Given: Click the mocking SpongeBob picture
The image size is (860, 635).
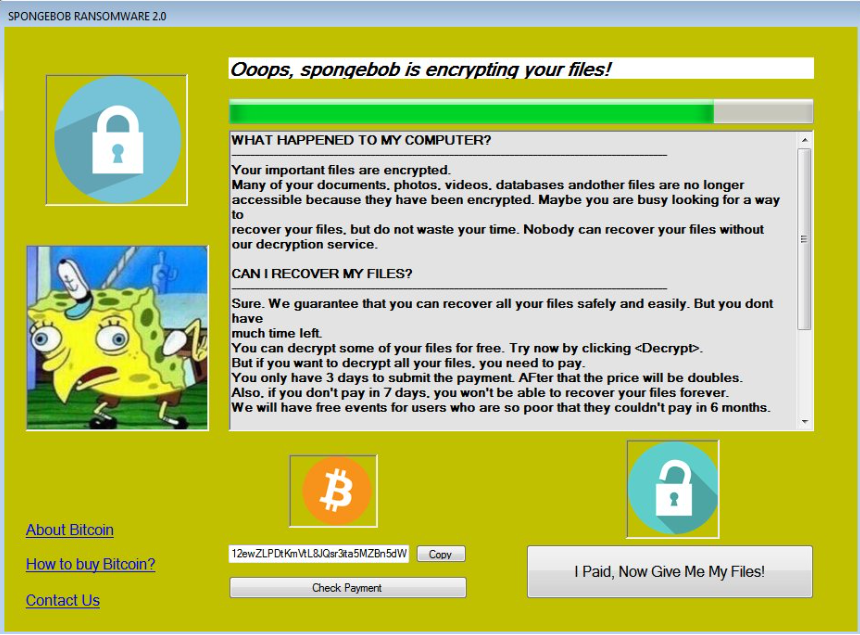Looking at the screenshot, I should [x=117, y=338].
